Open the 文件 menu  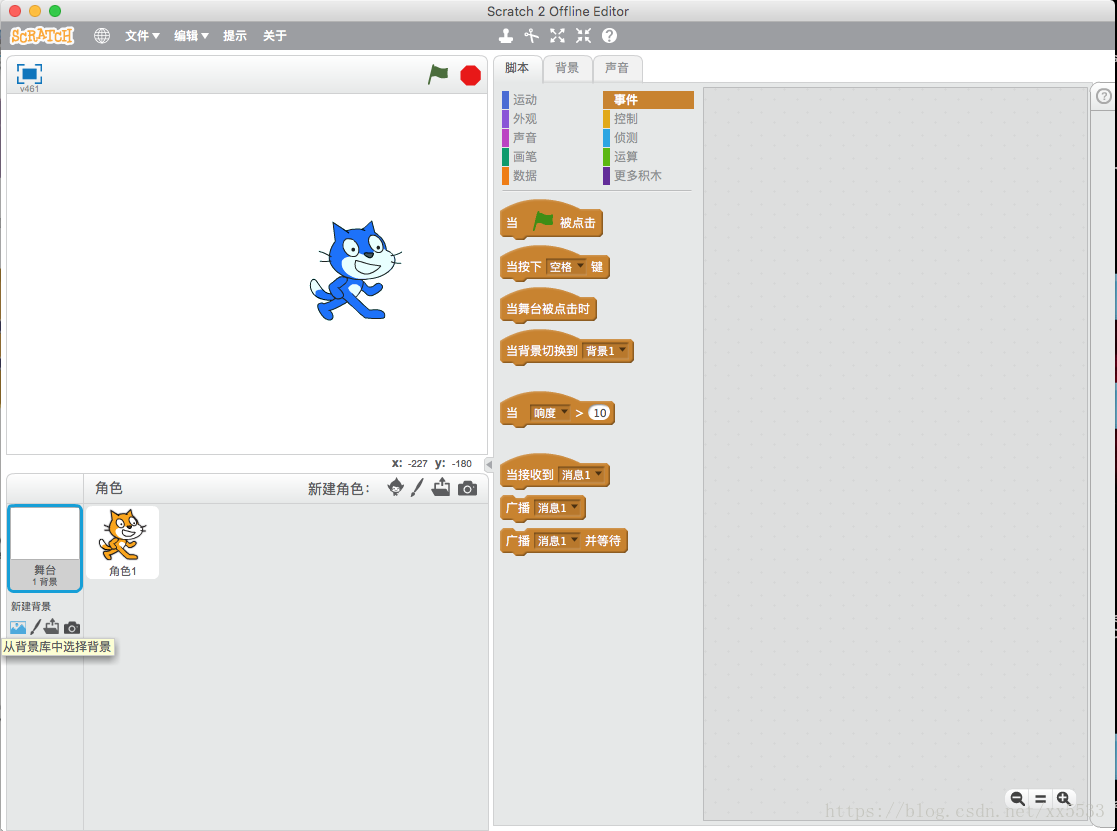[x=142, y=36]
